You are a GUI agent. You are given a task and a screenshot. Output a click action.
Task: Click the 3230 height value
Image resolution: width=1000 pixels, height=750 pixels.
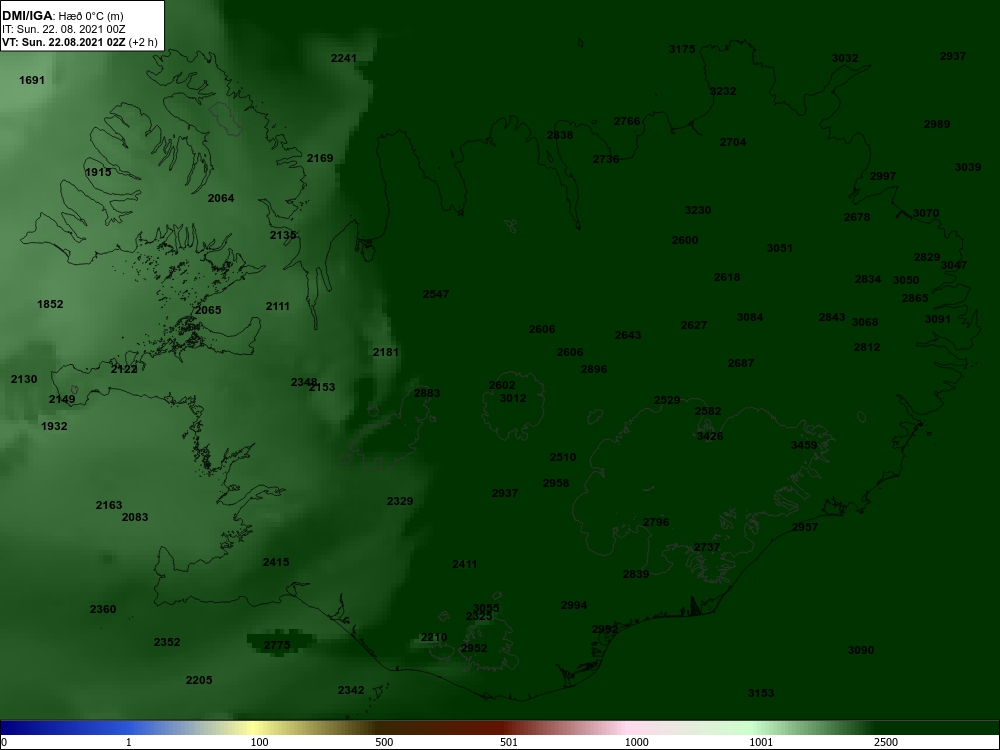[698, 210]
